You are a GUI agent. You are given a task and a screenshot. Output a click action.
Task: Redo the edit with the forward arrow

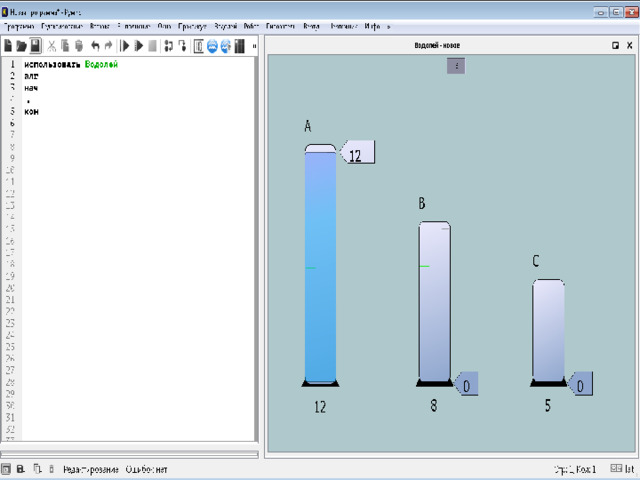click(108, 46)
